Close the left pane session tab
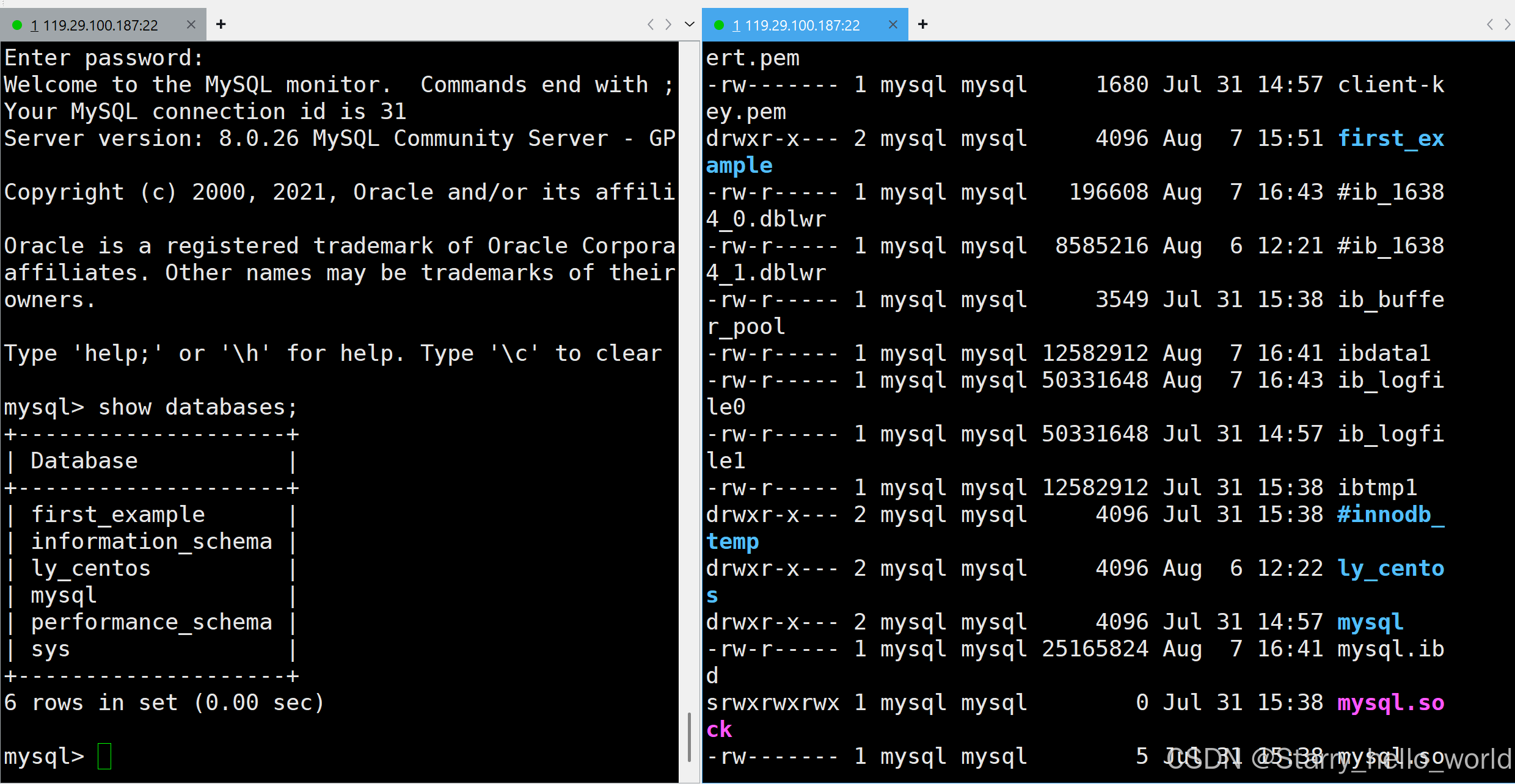1515x784 pixels. [x=191, y=25]
